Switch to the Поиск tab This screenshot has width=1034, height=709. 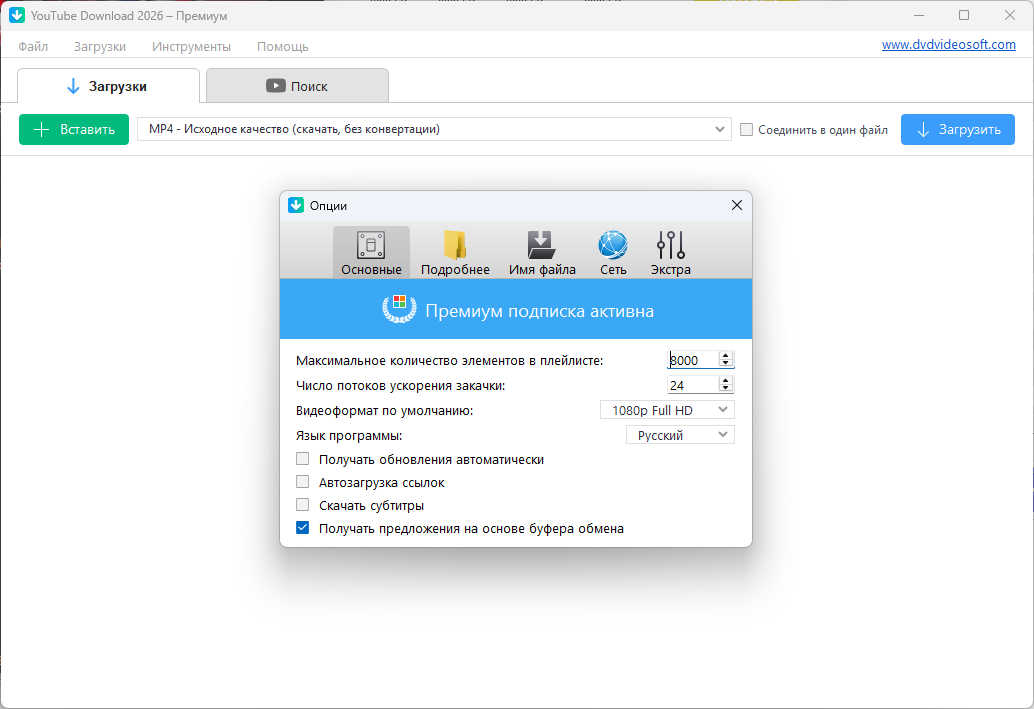pos(297,86)
